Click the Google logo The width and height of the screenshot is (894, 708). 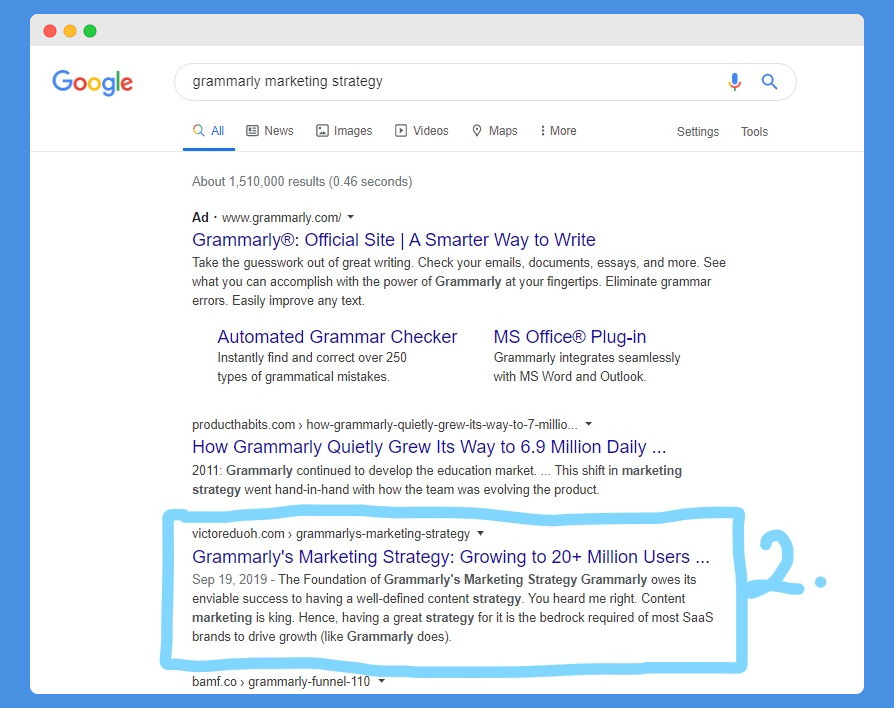pyautogui.click(x=92, y=83)
